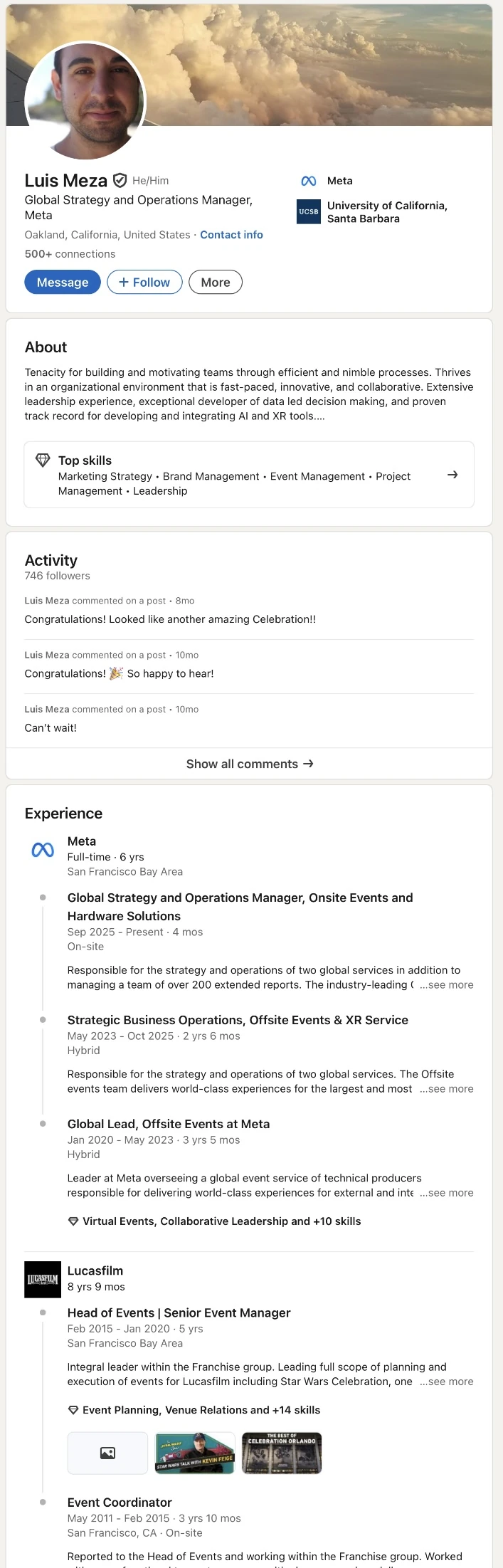
Task: Expand see more on Strategic Business Operations
Action: pyautogui.click(x=447, y=1089)
